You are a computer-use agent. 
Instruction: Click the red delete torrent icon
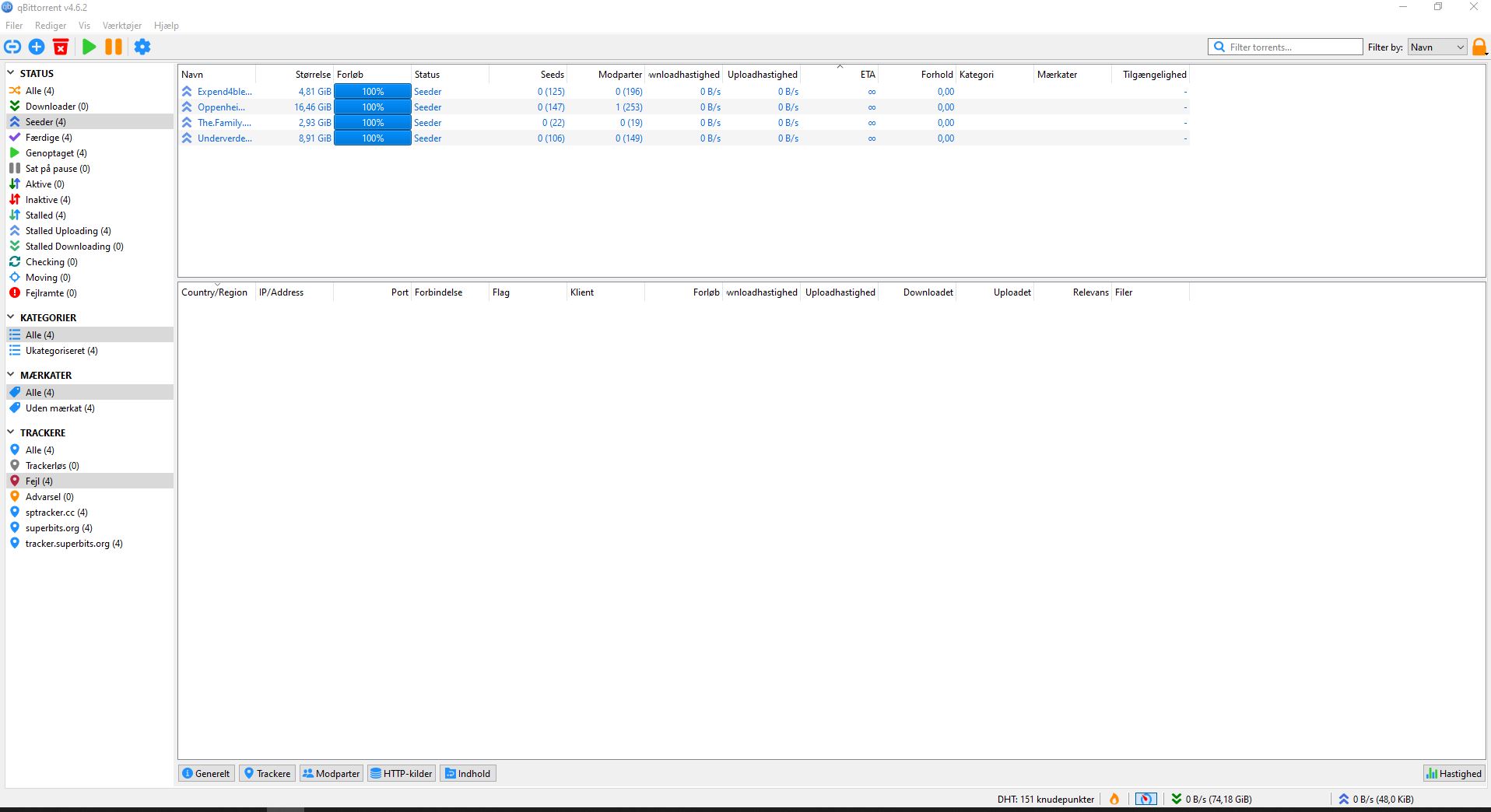click(61, 47)
